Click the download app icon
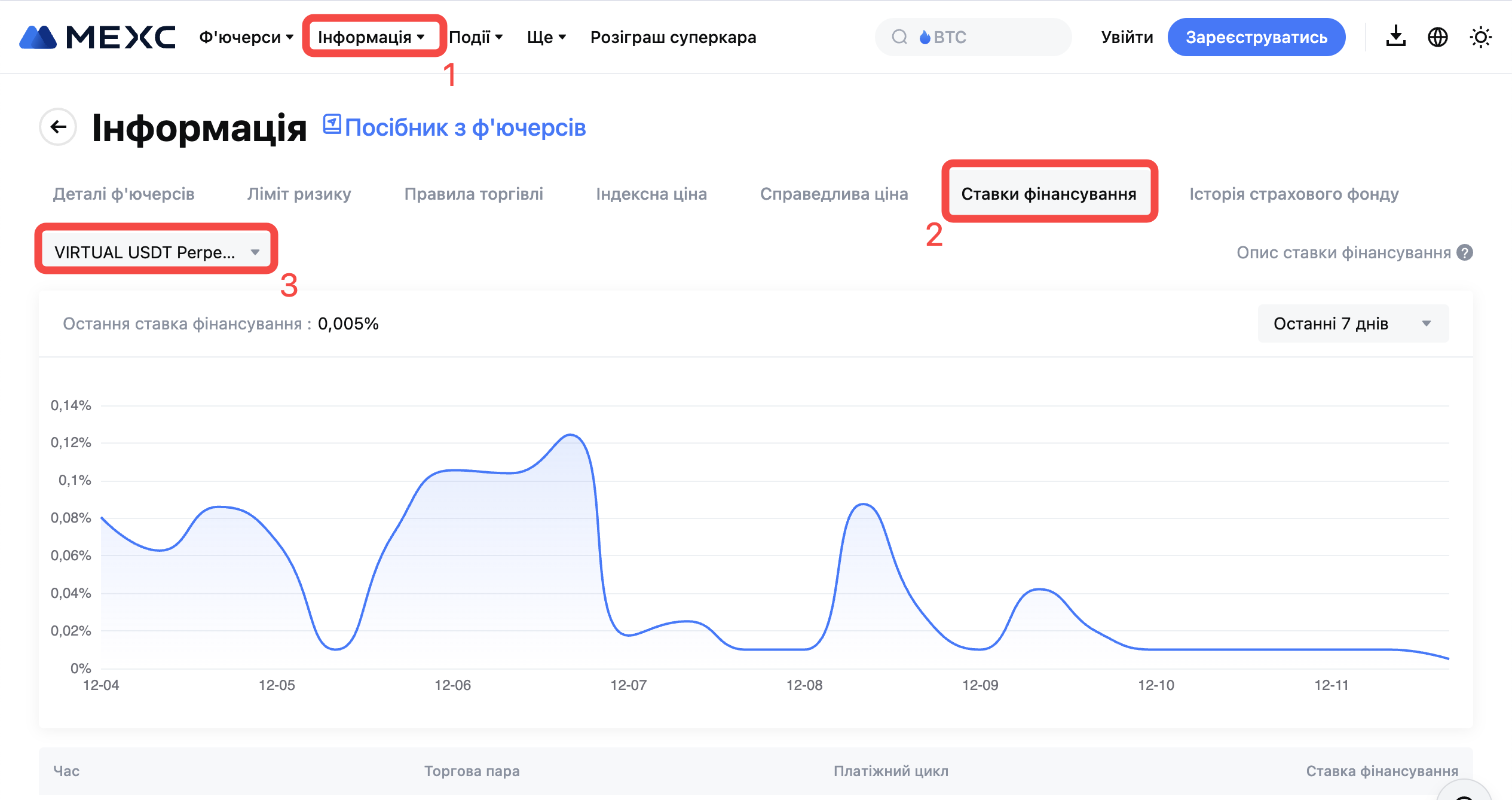Viewport: 1512px width, 800px height. coord(1395,37)
